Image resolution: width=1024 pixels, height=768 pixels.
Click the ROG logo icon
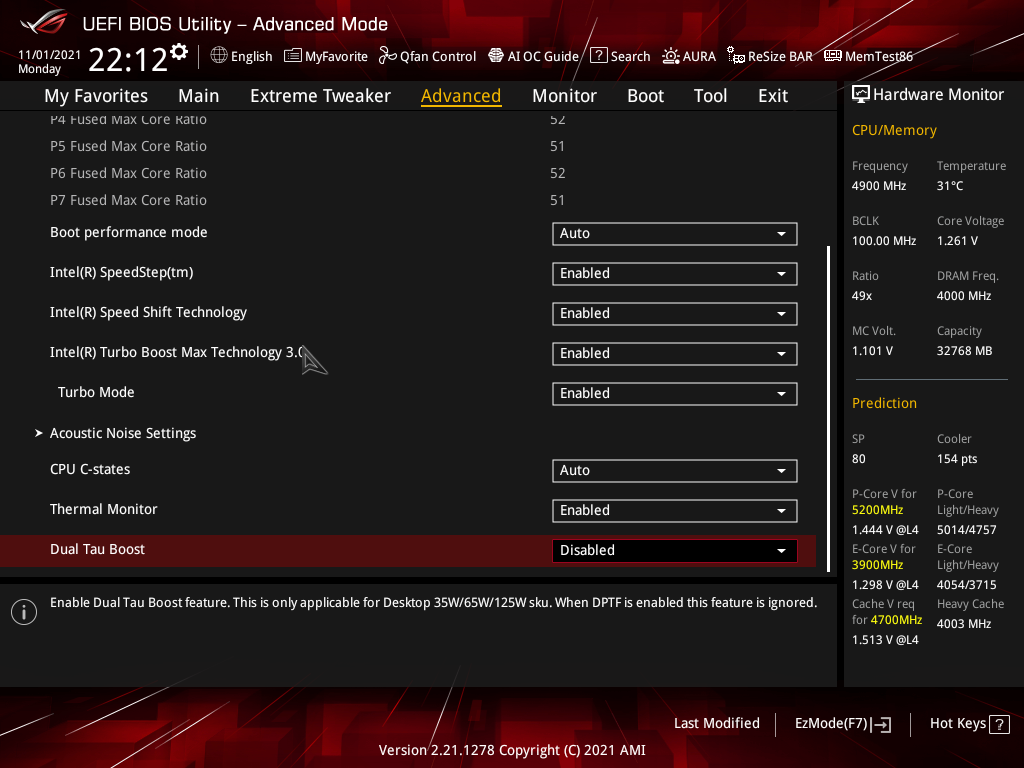[x=44, y=24]
